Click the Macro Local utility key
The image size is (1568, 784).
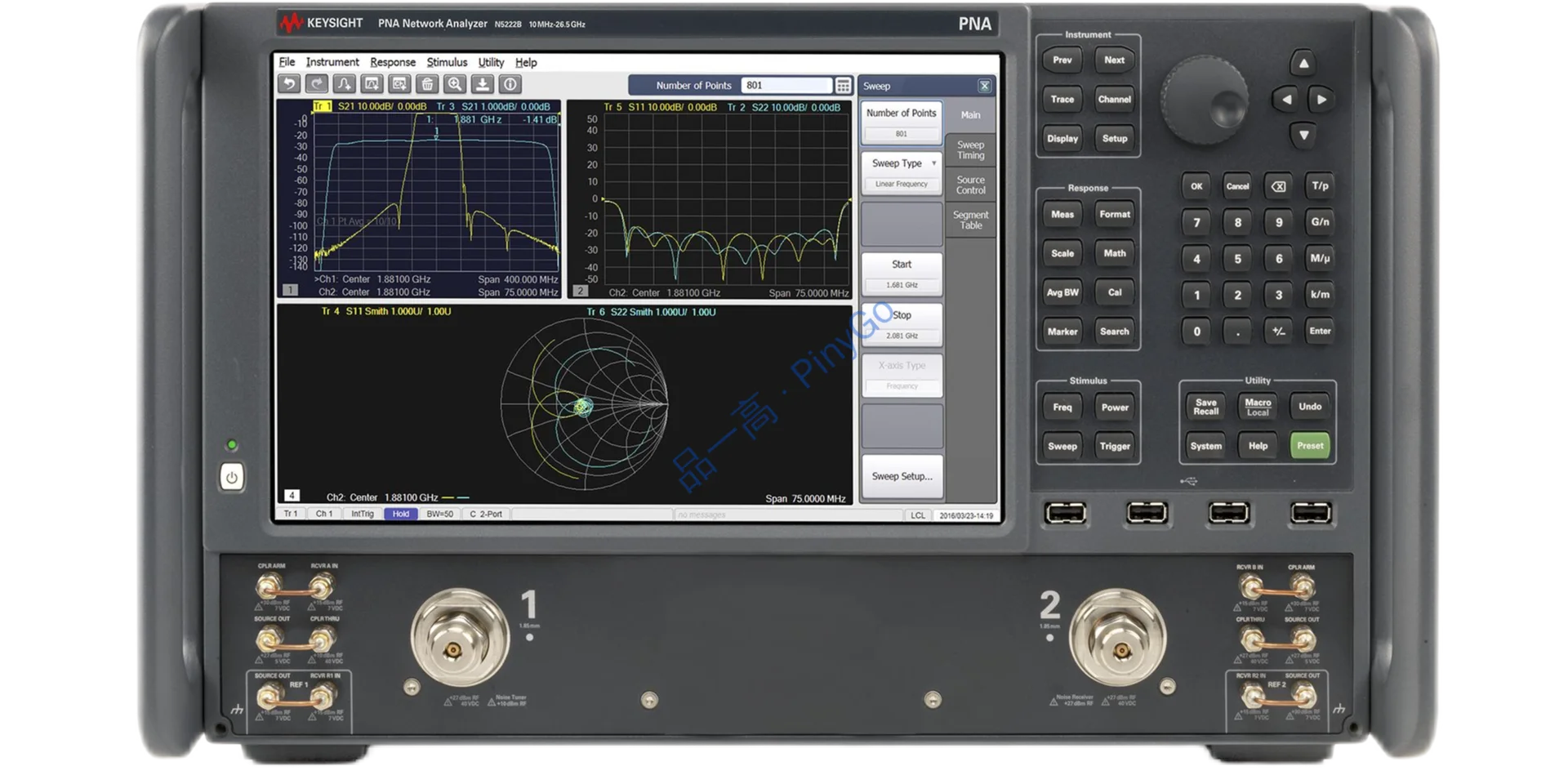click(1258, 407)
